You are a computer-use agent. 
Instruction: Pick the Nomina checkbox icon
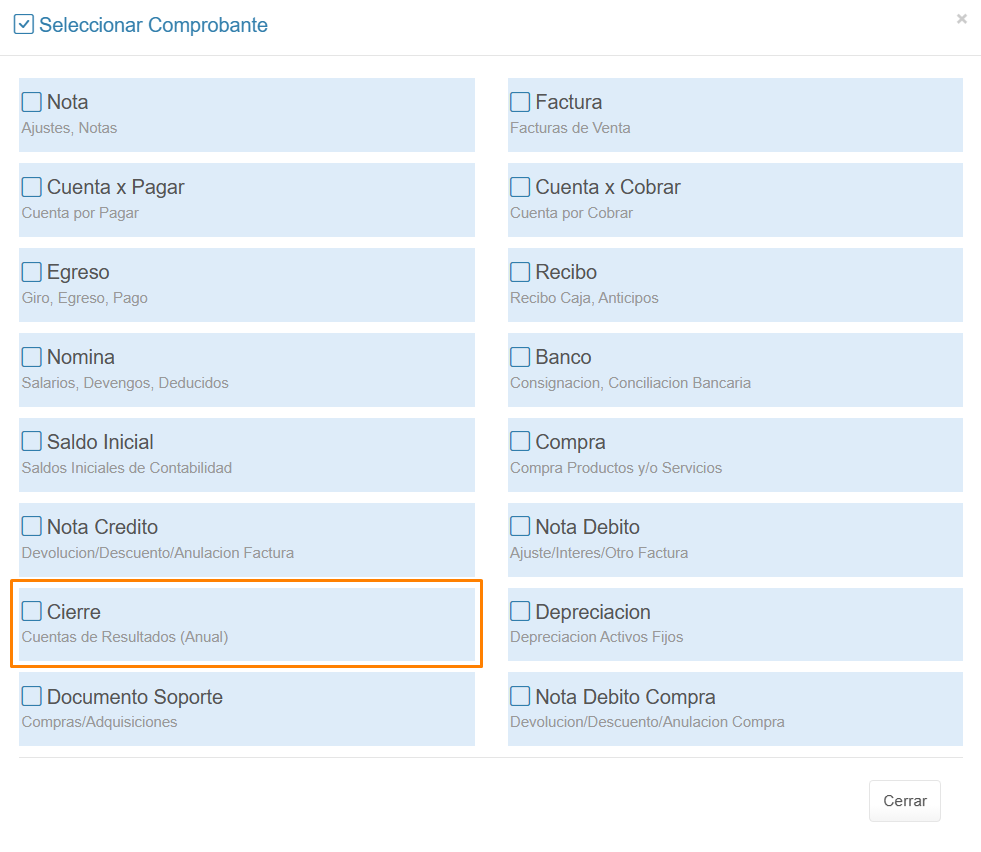click(32, 357)
